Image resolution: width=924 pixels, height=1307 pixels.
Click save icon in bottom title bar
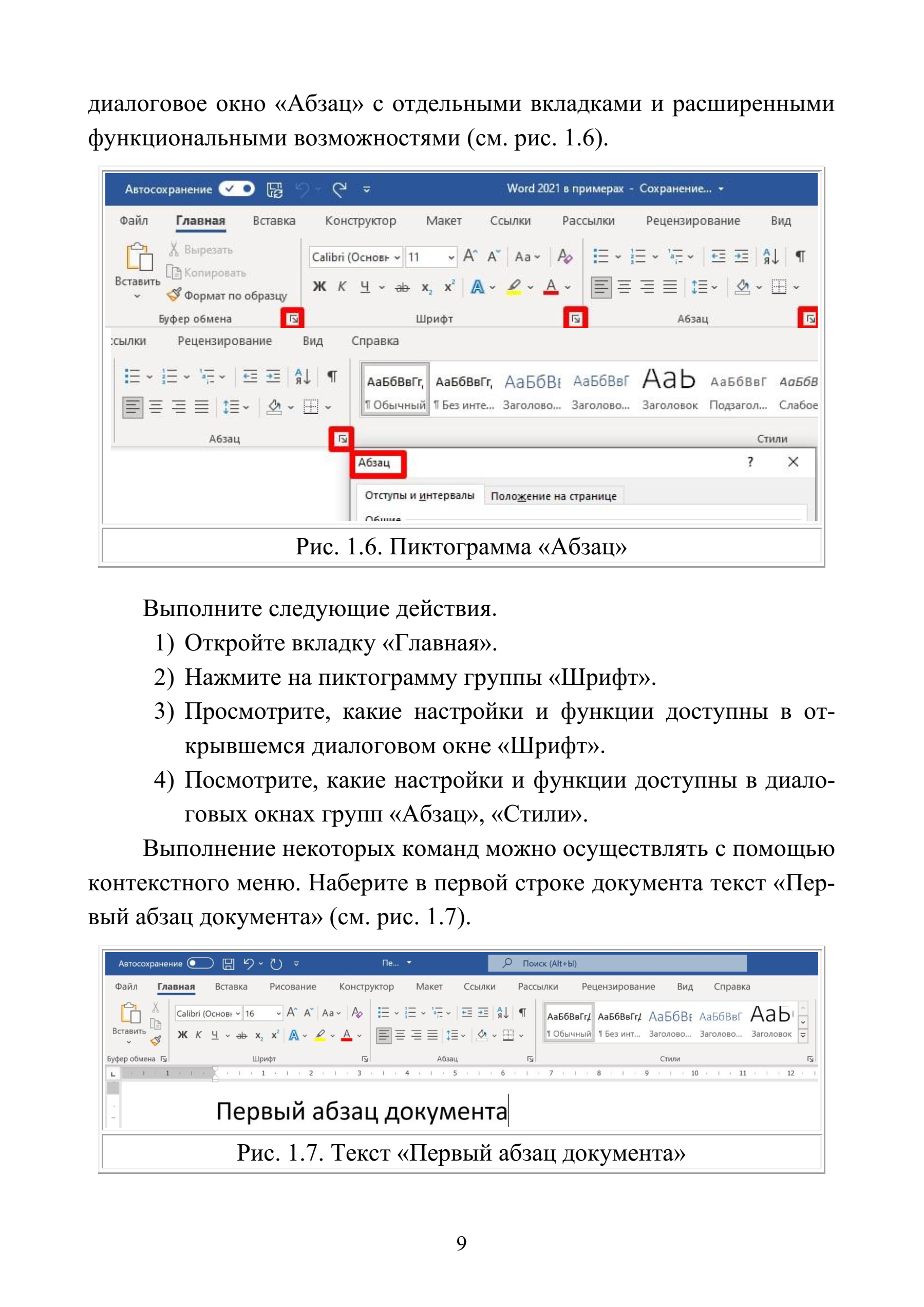[x=228, y=963]
